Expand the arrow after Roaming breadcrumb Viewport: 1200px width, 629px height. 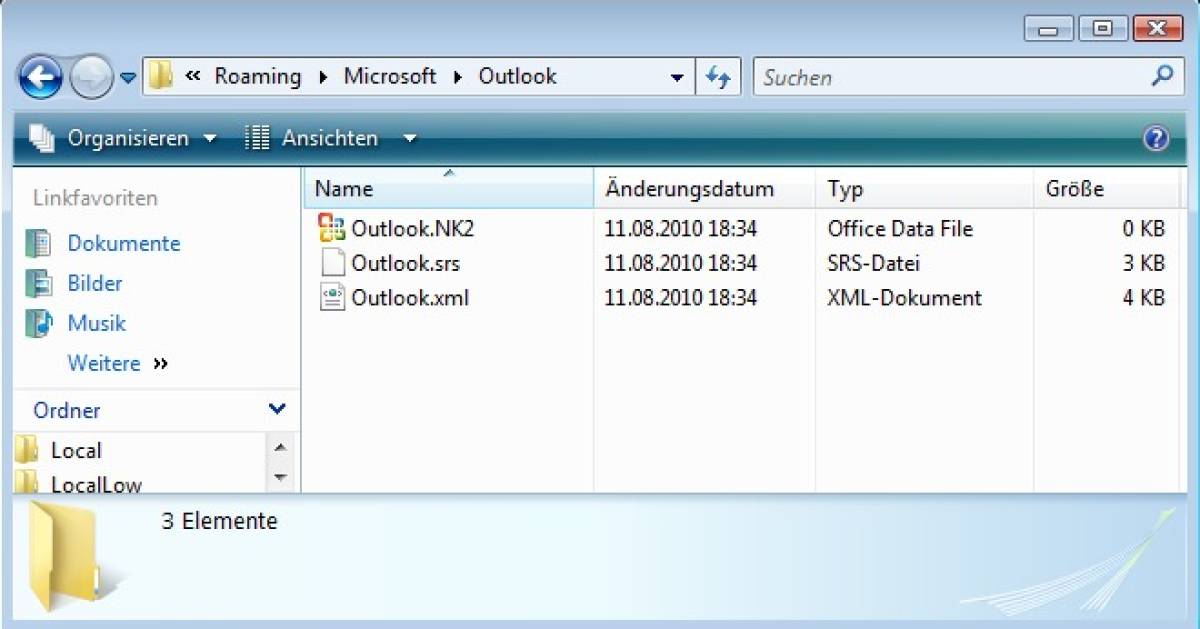(x=323, y=76)
